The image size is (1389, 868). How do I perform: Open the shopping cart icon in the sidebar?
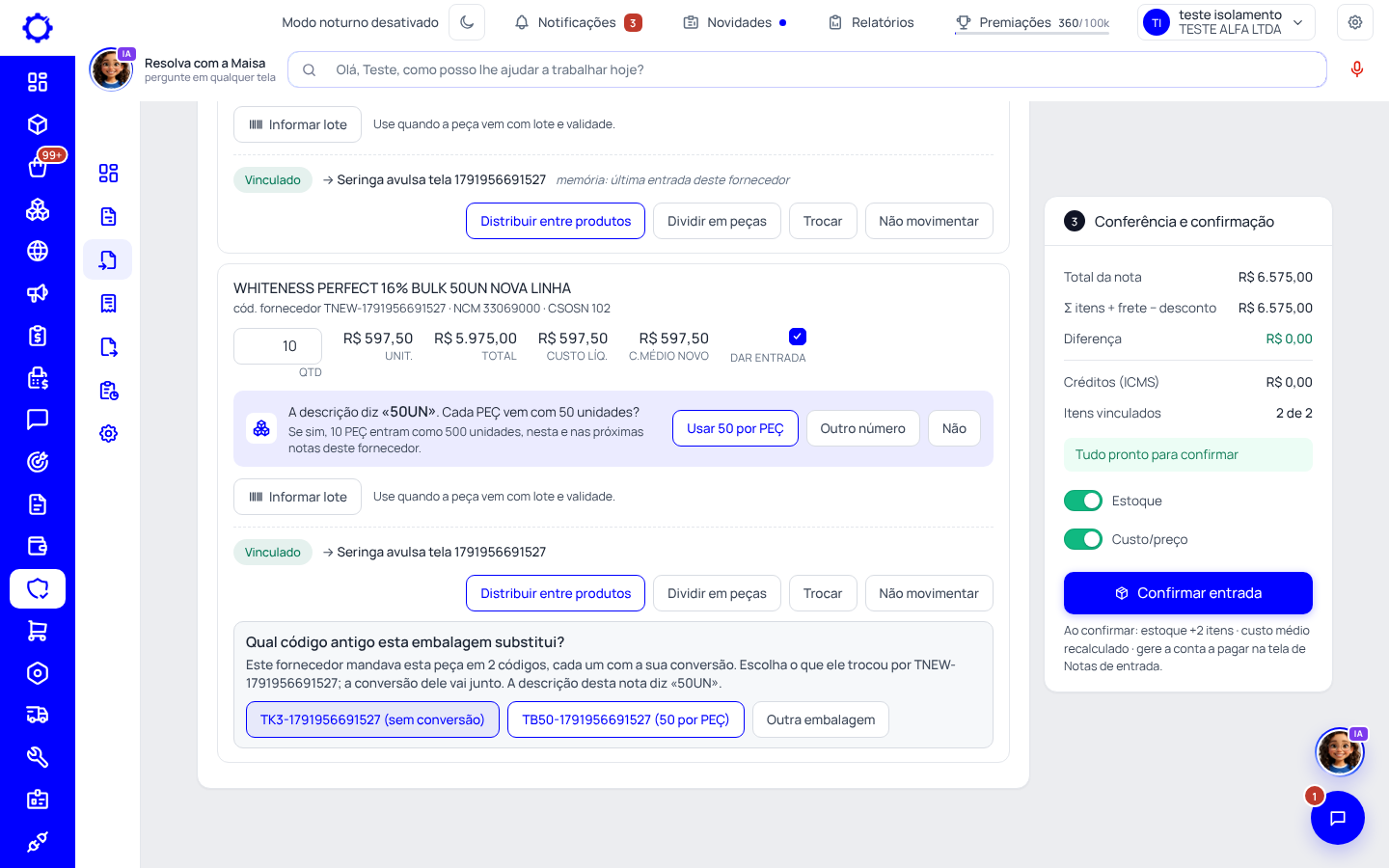pos(38,631)
